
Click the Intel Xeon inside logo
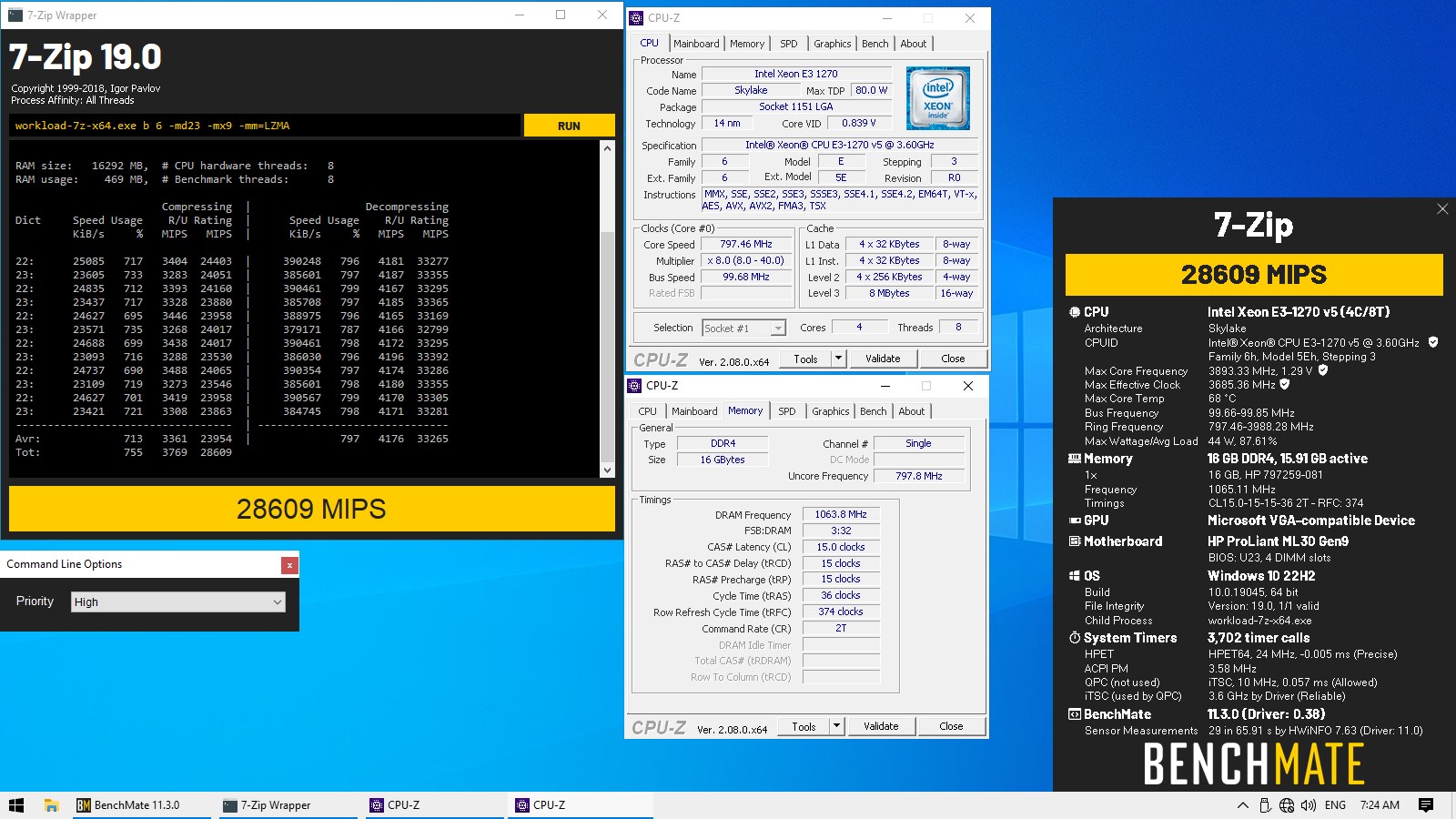[938, 98]
